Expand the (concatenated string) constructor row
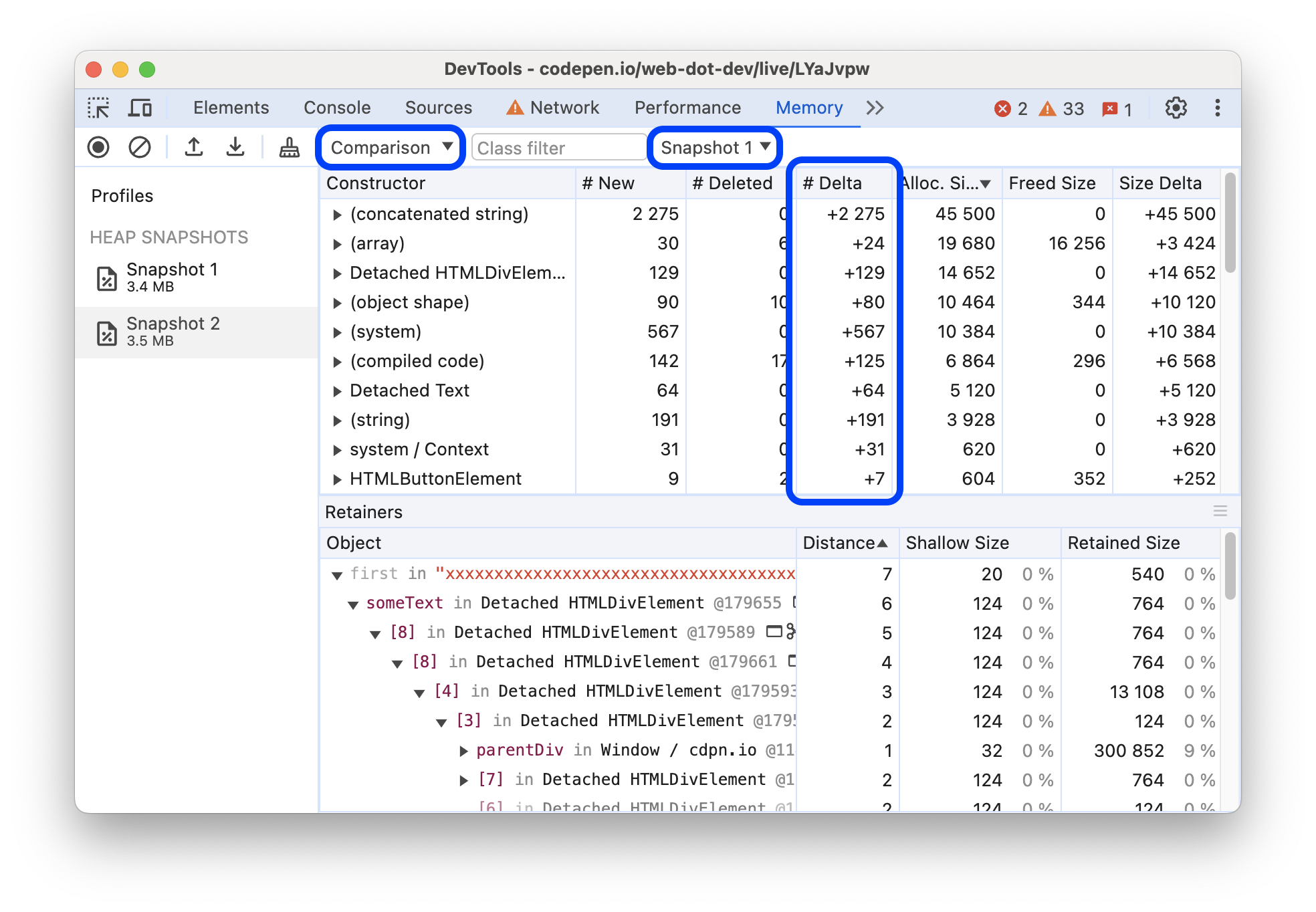Screen dimensions: 1316x912 pyautogui.click(x=336, y=213)
